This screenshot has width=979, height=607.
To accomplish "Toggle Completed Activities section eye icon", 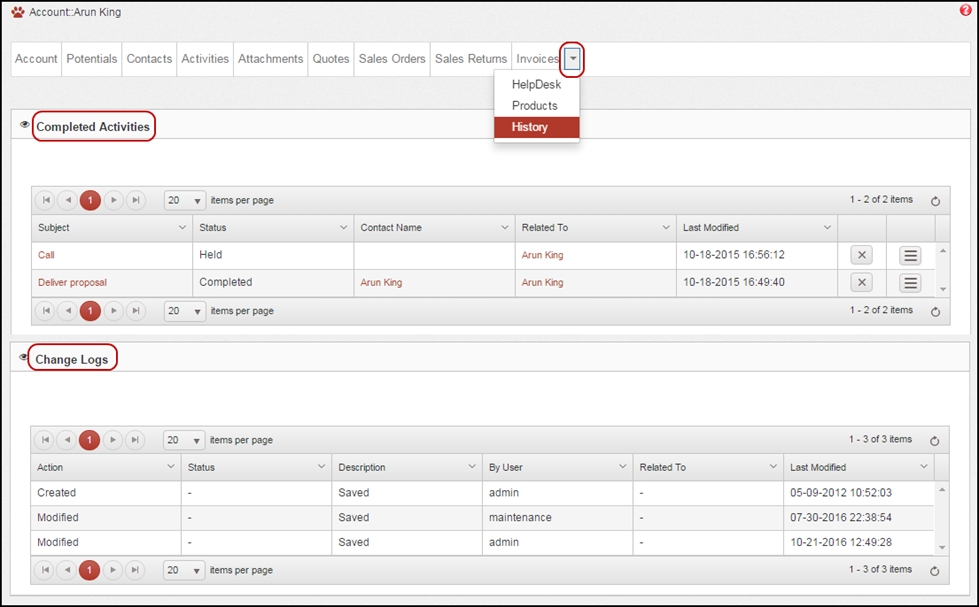I will pyautogui.click(x=24, y=124).
